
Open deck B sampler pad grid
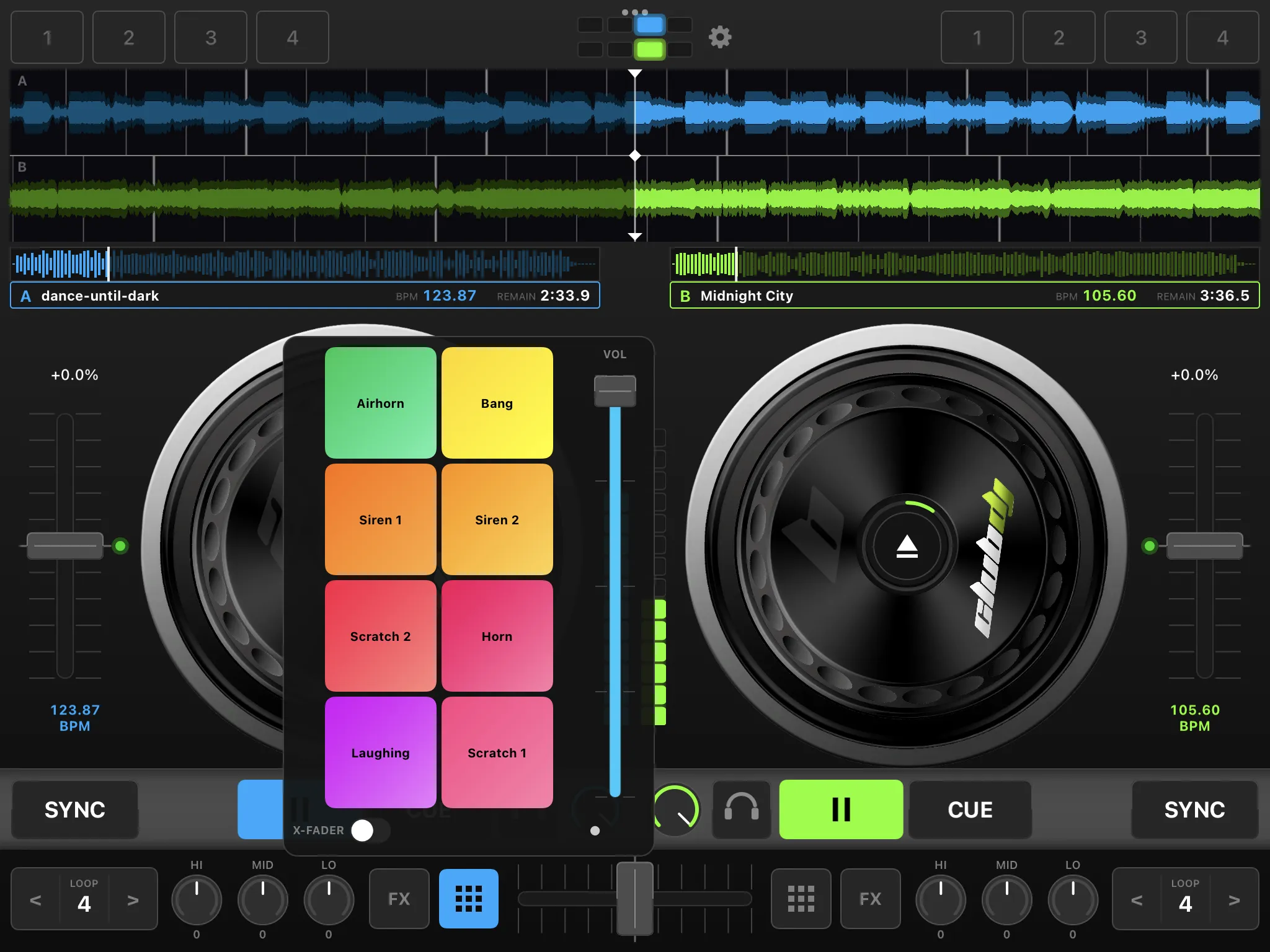click(801, 898)
